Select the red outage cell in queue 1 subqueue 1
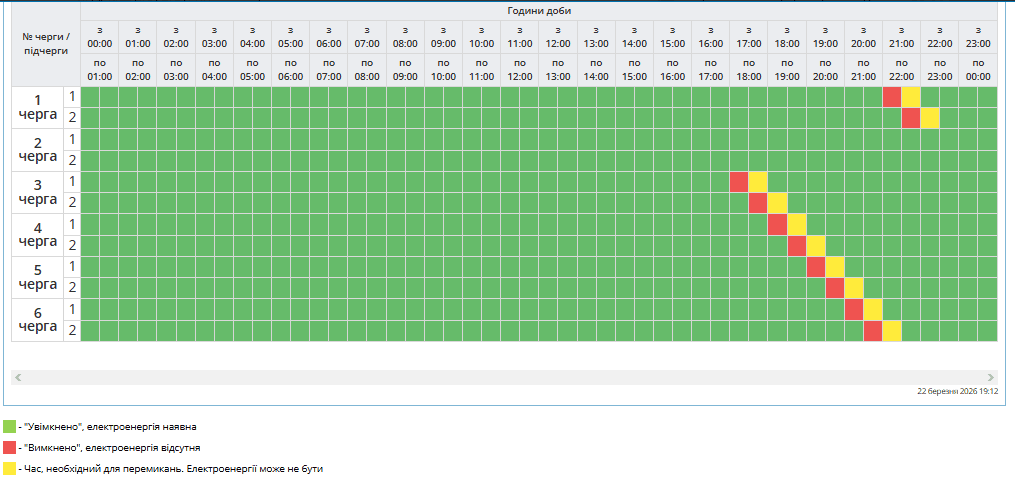Image resolution: width=1015 pixels, height=478 pixels. point(892,97)
